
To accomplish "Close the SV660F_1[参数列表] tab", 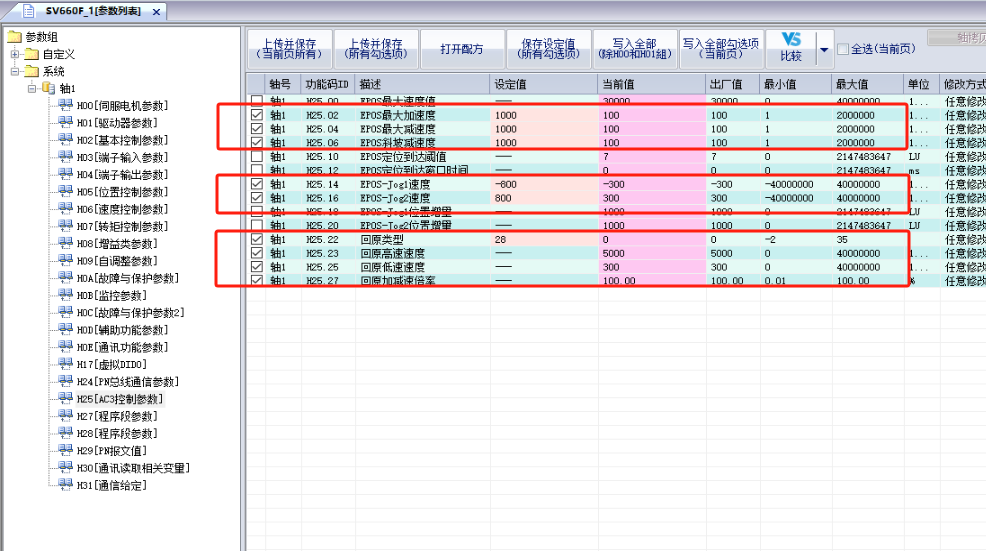I will 157,12.
